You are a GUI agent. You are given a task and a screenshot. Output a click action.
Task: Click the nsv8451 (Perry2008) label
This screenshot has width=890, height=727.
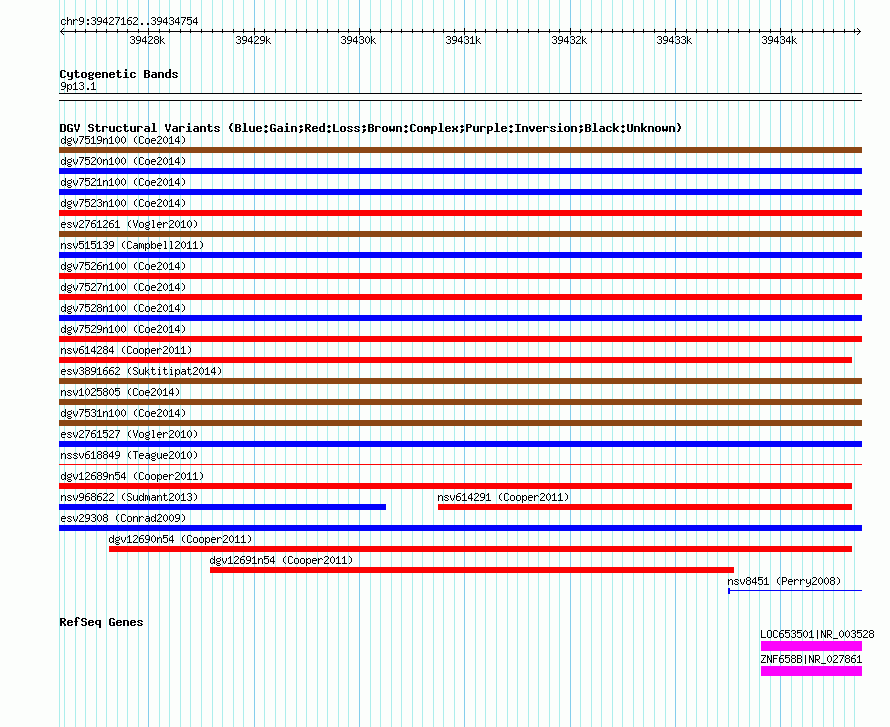[x=784, y=581]
